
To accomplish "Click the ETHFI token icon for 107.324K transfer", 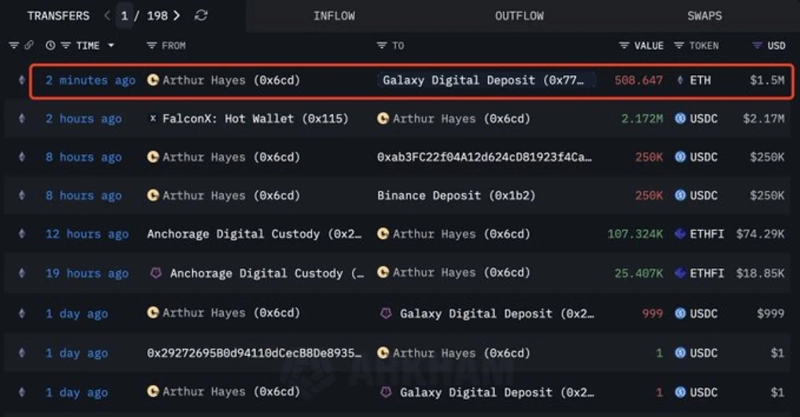I will point(680,234).
